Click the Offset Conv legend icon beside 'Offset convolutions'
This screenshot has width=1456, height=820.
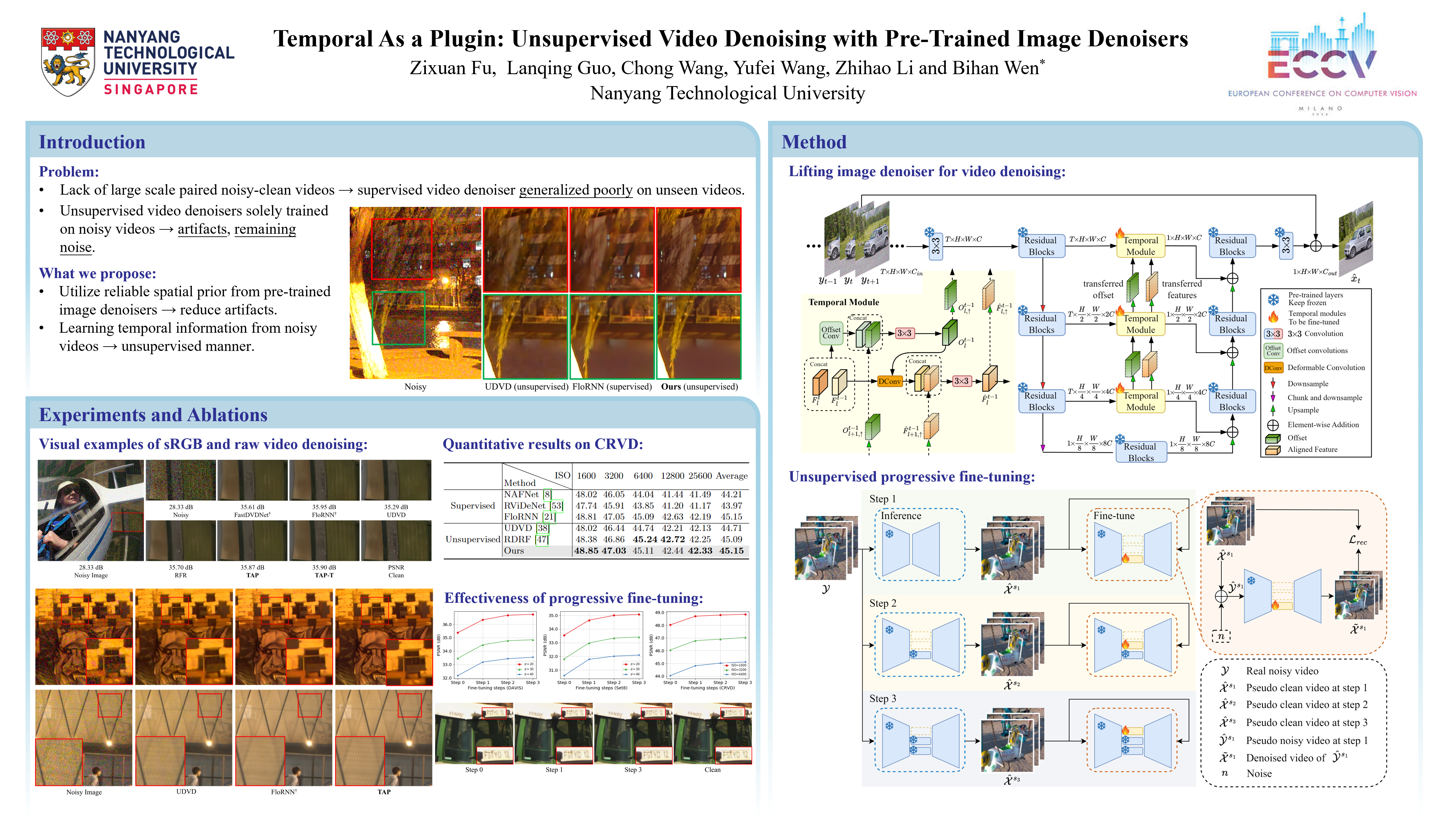tap(1273, 351)
